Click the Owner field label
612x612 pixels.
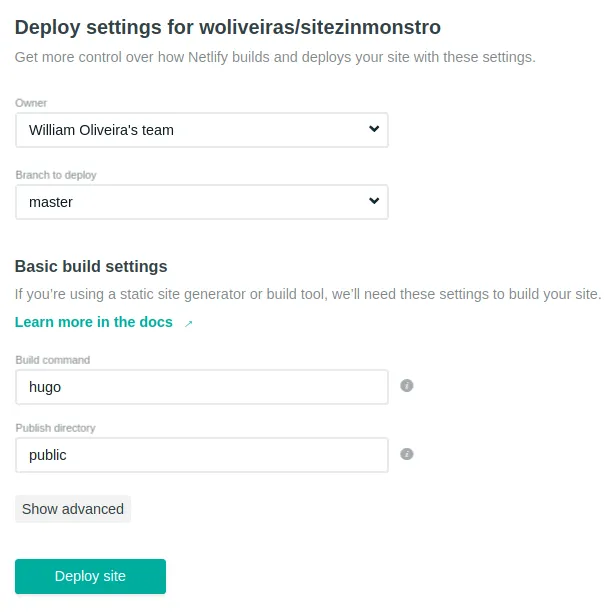tap(31, 103)
